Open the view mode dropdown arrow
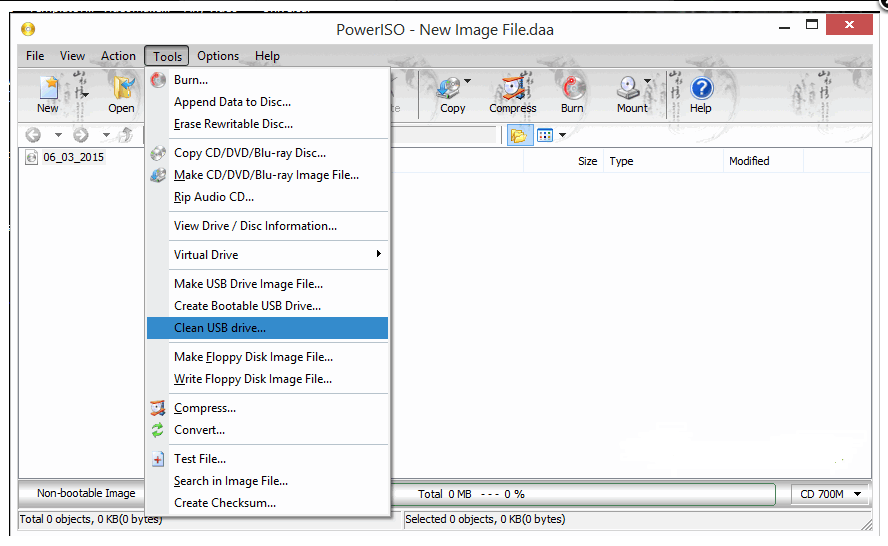The height and width of the screenshot is (546, 888). click(562, 135)
